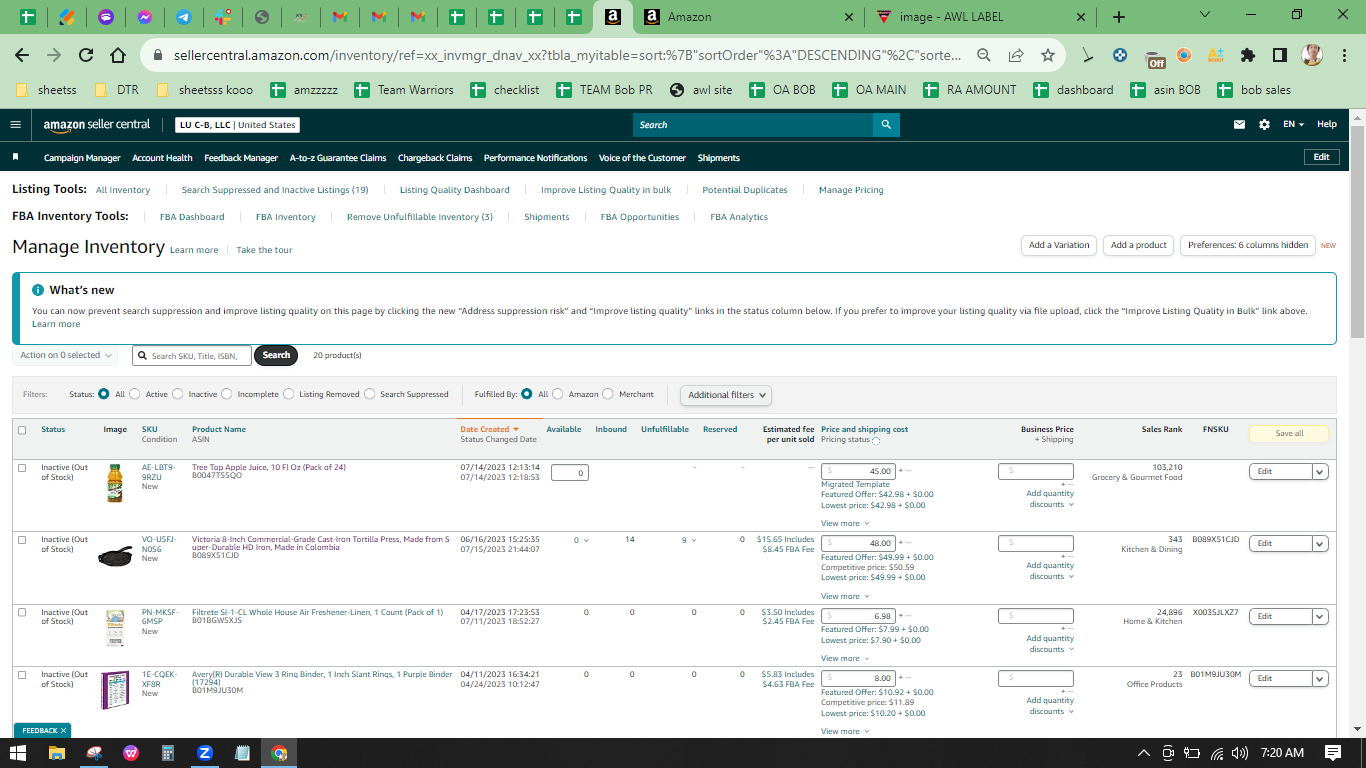
Task: Click the price field for Tree Top Apple Juice
Action: tap(858, 471)
